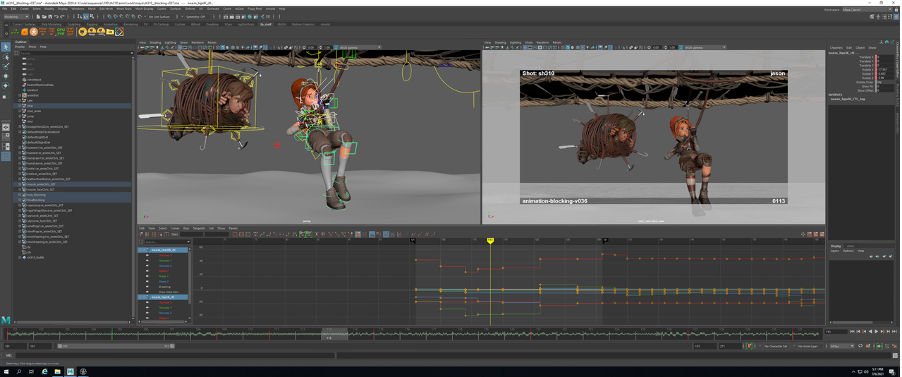Viewport: 902px width, 377px height.
Task: Open the menu set dropdown in status line
Action: 16,17
